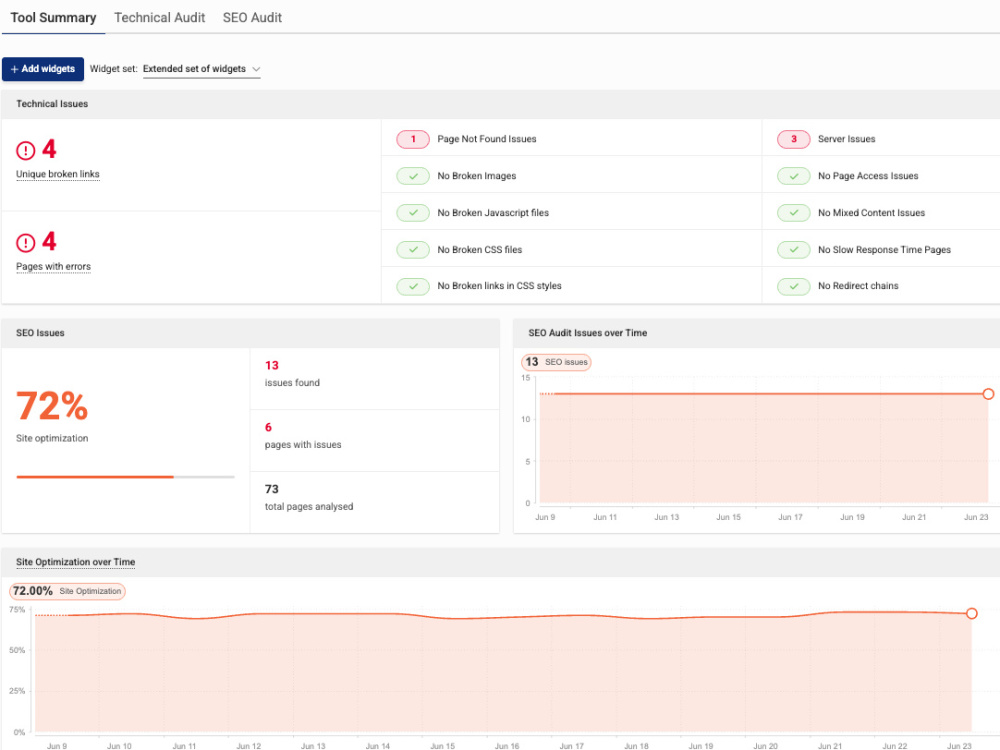Screen dimensions: 1000x750
Task: Open the Pages with errors link
Action: pos(54,267)
